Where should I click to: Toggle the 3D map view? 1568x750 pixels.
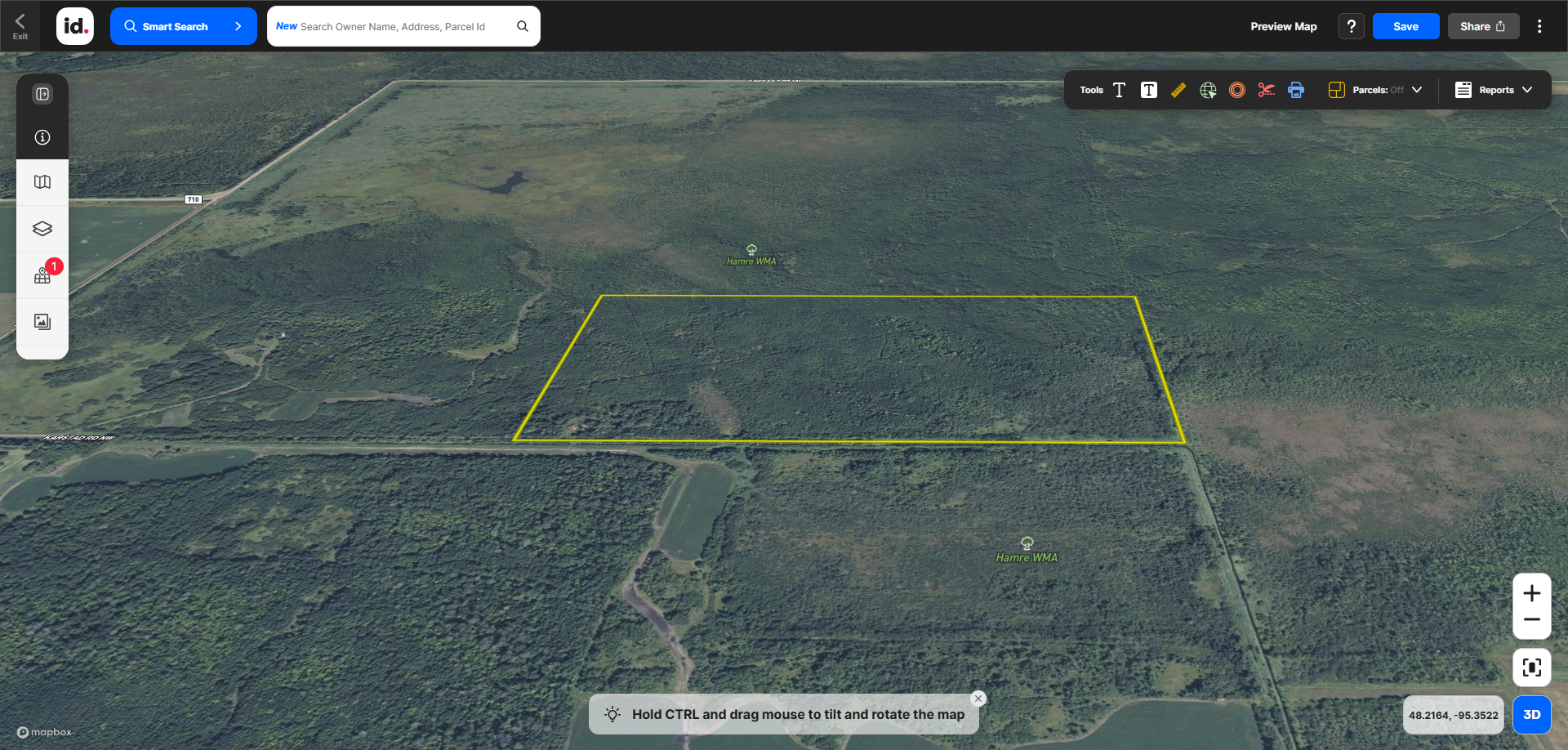tap(1531, 715)
